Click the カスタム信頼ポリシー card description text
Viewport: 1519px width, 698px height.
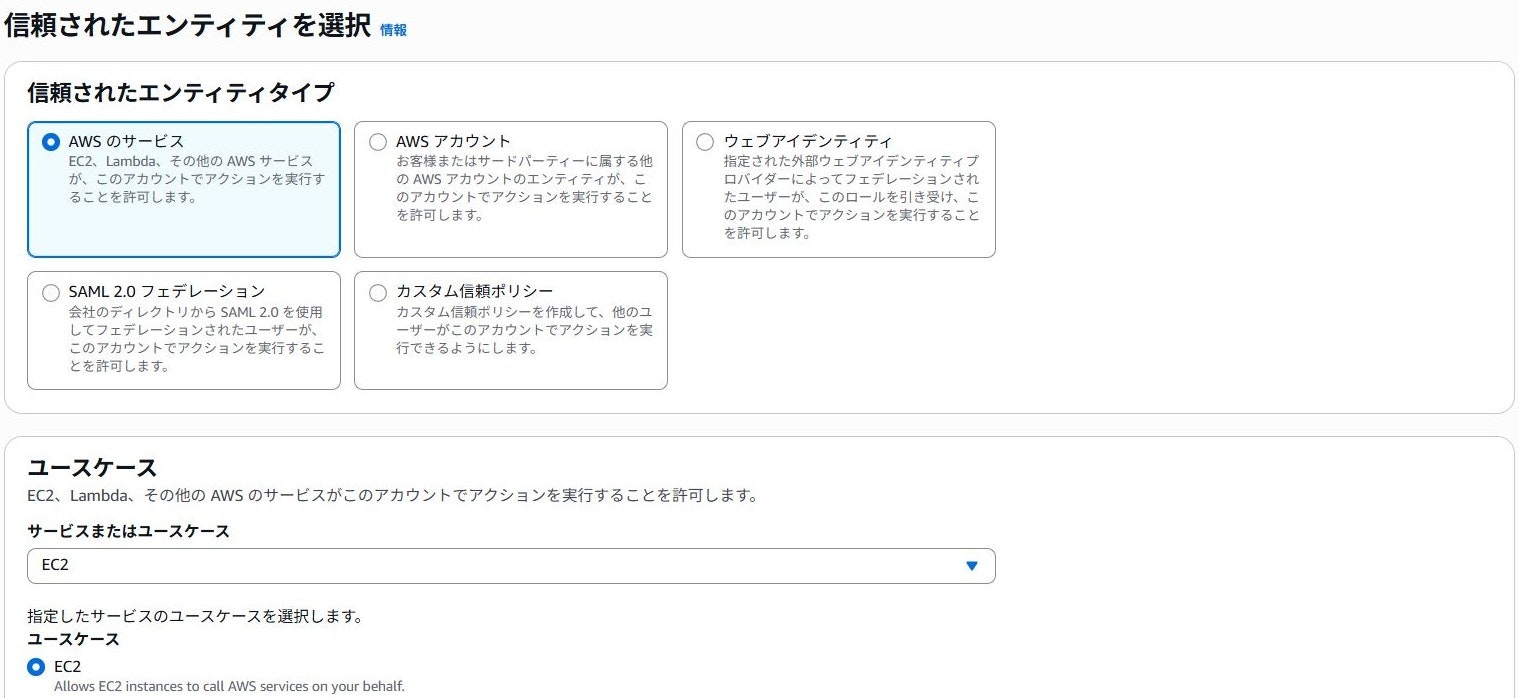(525, 330)
